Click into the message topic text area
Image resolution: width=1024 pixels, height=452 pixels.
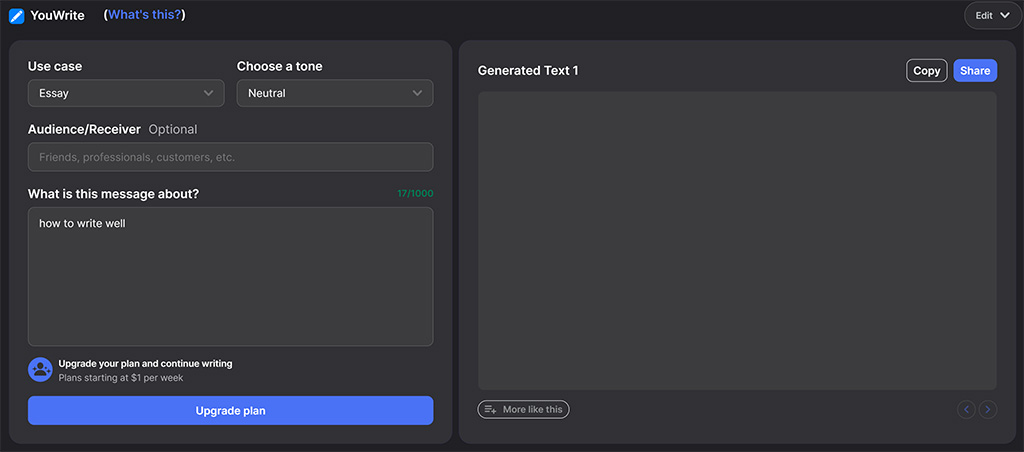pos(231,277)
